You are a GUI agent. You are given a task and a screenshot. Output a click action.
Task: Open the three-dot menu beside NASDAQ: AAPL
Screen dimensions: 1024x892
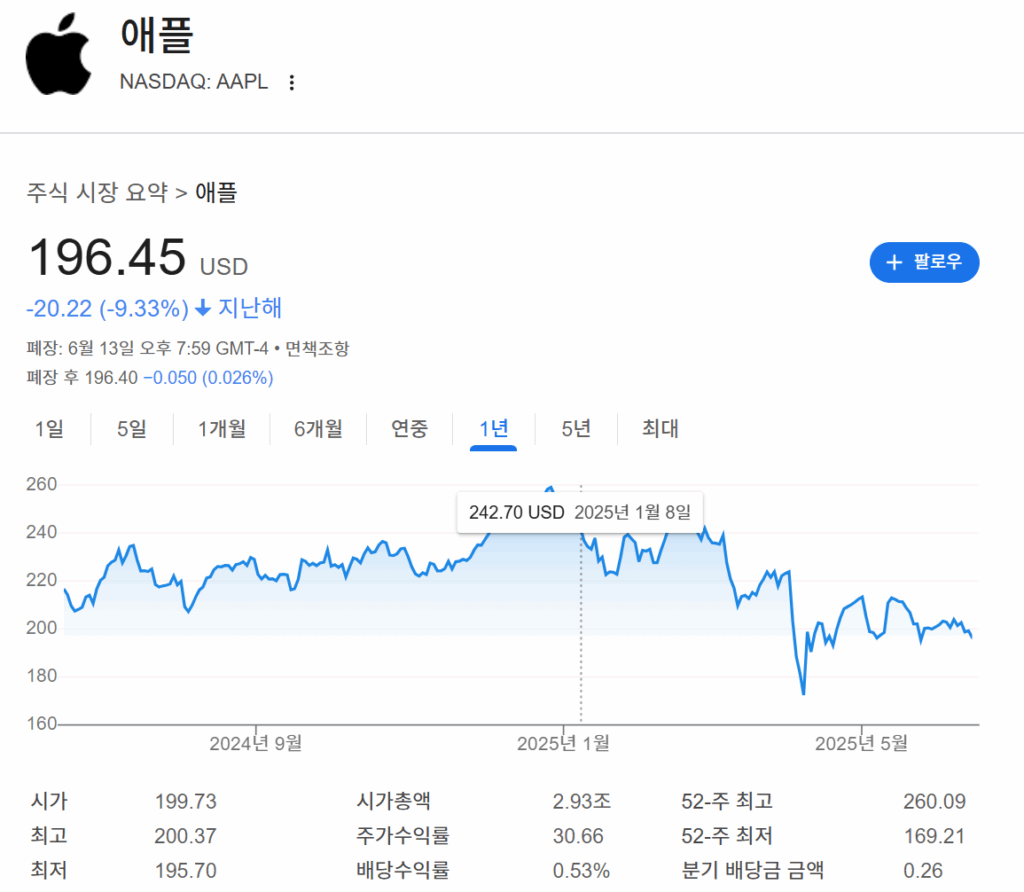coord(292,82)
